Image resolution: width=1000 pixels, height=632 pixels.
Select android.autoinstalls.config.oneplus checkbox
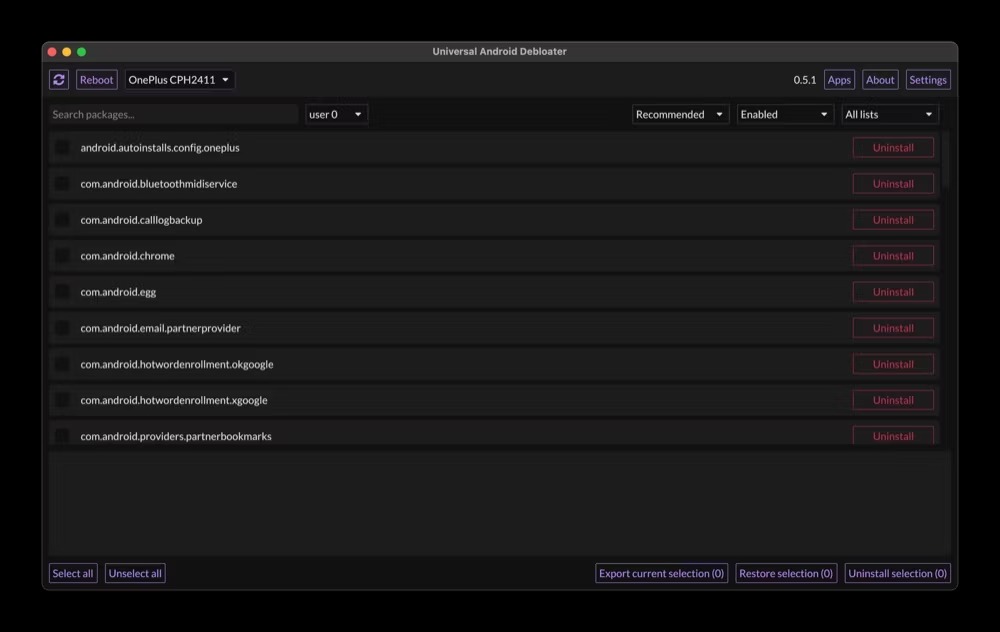click(x=62, y=148)
